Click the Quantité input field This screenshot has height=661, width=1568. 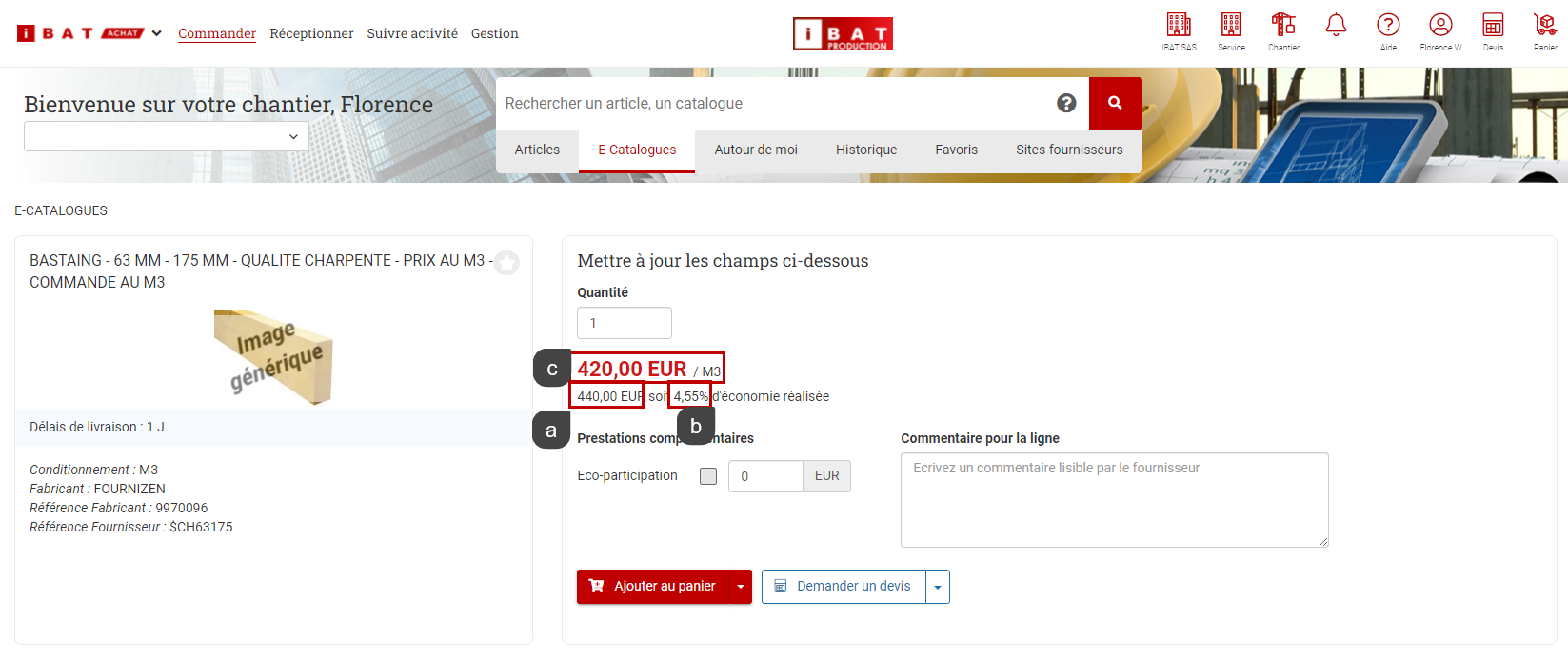click(x=624, y=323)
